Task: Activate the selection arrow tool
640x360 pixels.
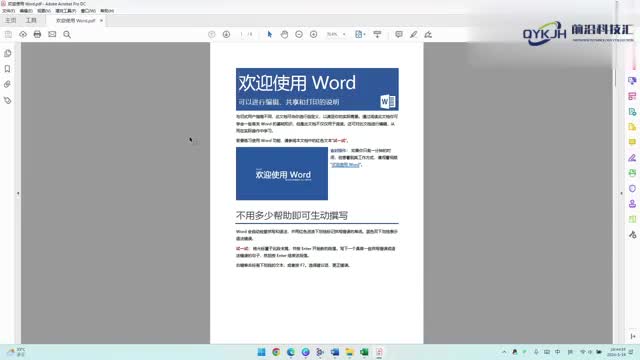Action: 269,34
